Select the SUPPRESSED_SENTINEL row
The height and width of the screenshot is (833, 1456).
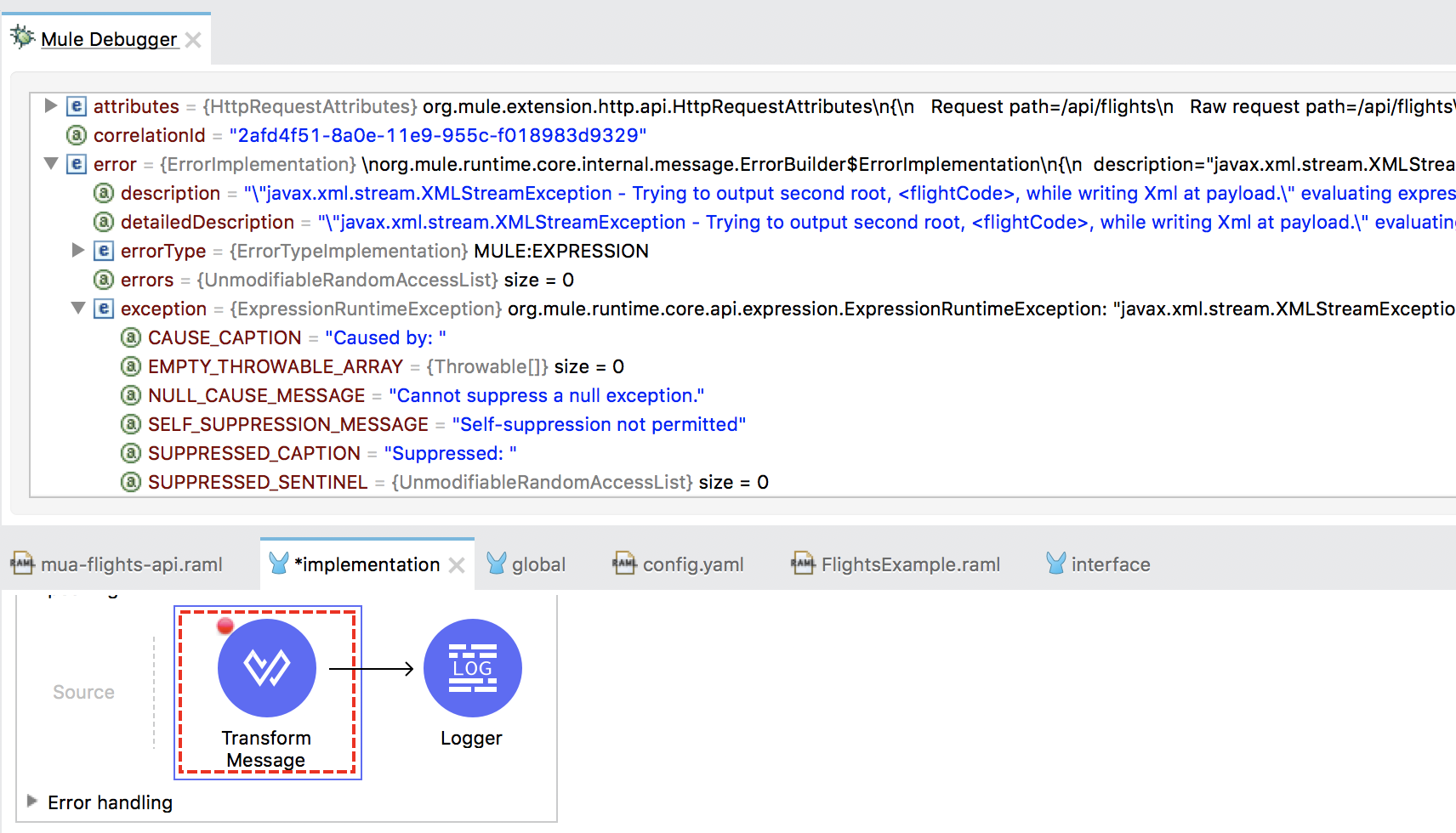458,482
